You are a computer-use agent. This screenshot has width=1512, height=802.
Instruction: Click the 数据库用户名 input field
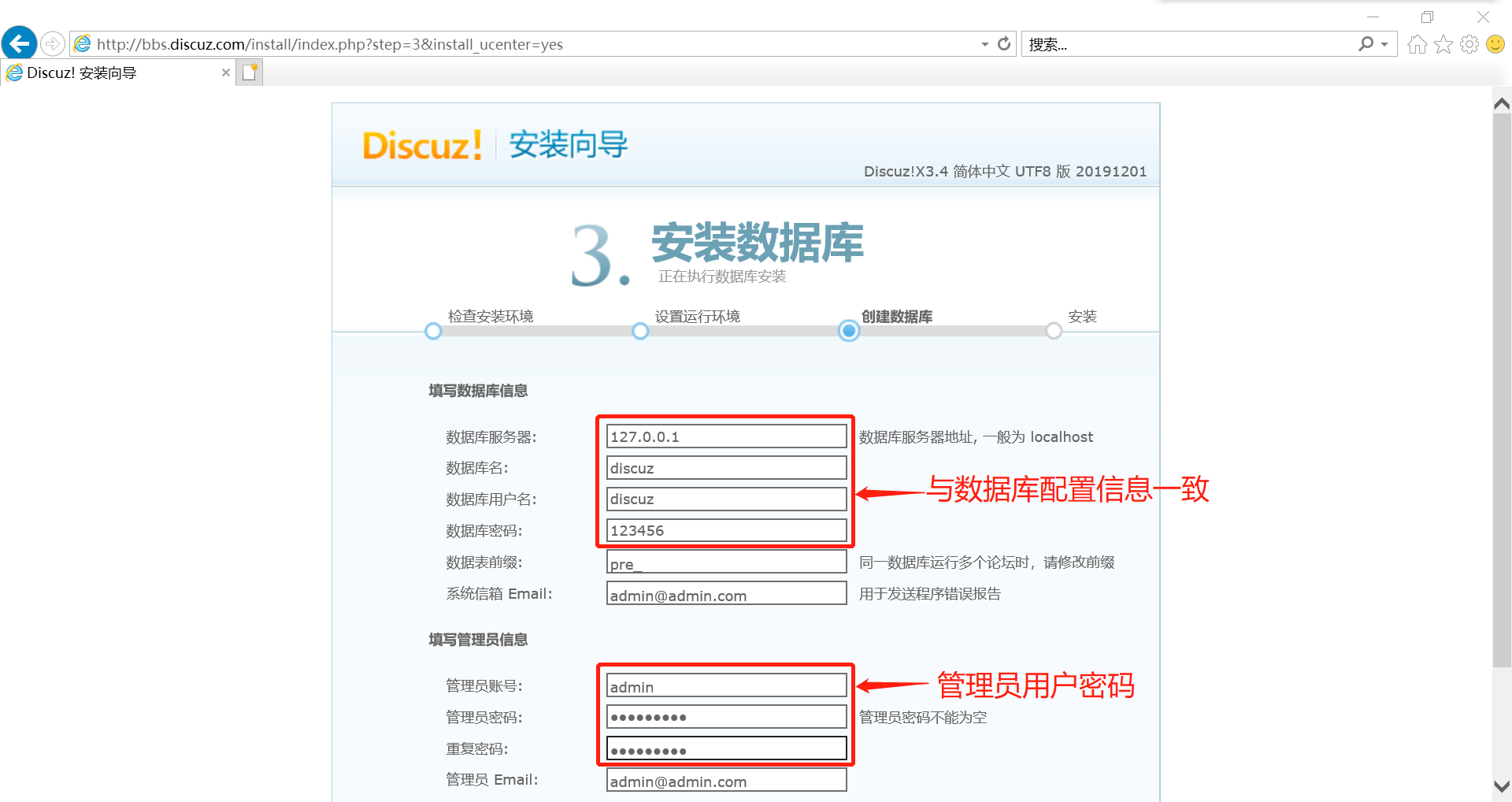coord(726,499)
